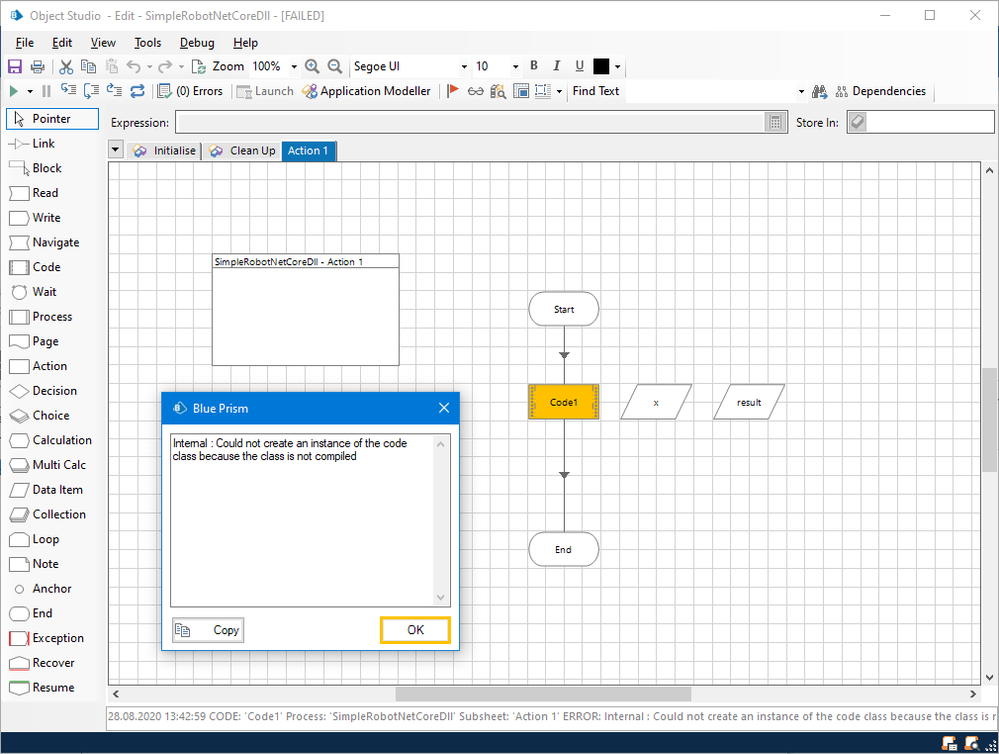Viewport: 999px width, 754px height.
Task: Zoom out with the magnifier minus icon
Action: tap(335, 66)
